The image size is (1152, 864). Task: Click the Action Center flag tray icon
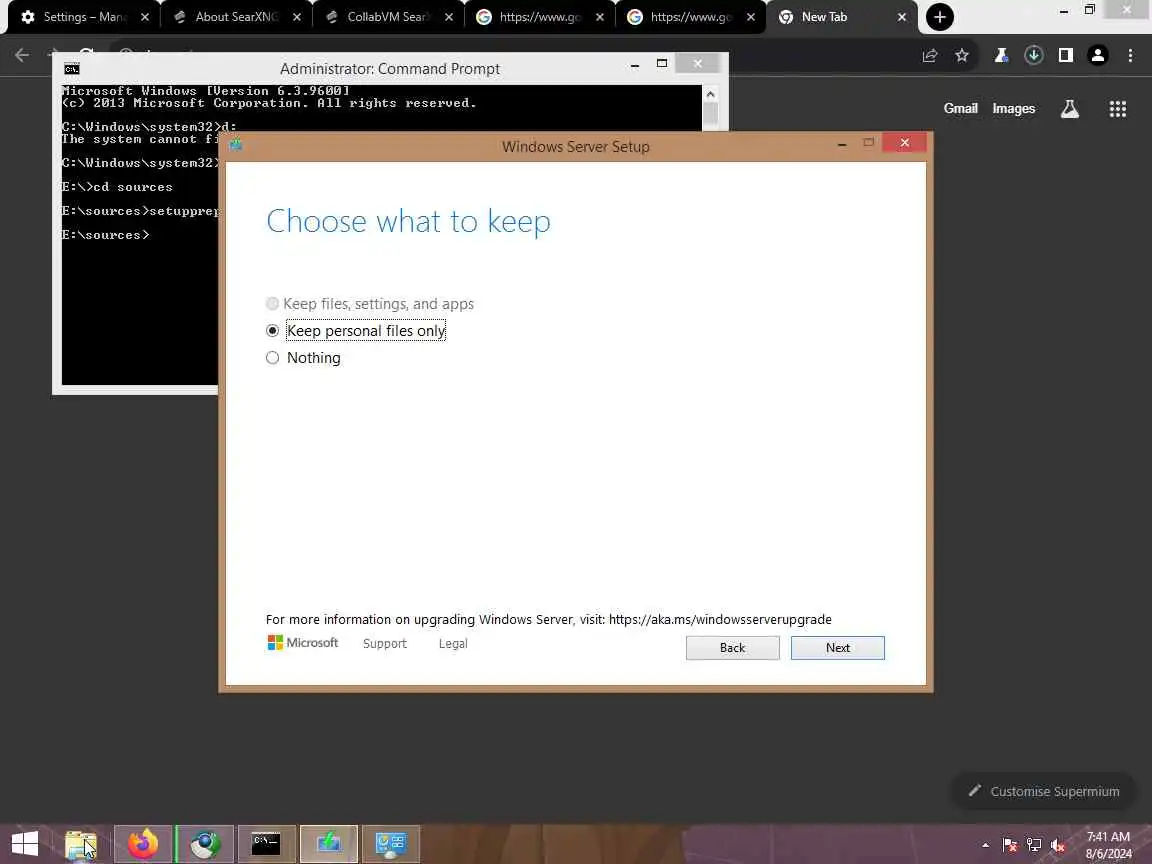(1010, 846)
